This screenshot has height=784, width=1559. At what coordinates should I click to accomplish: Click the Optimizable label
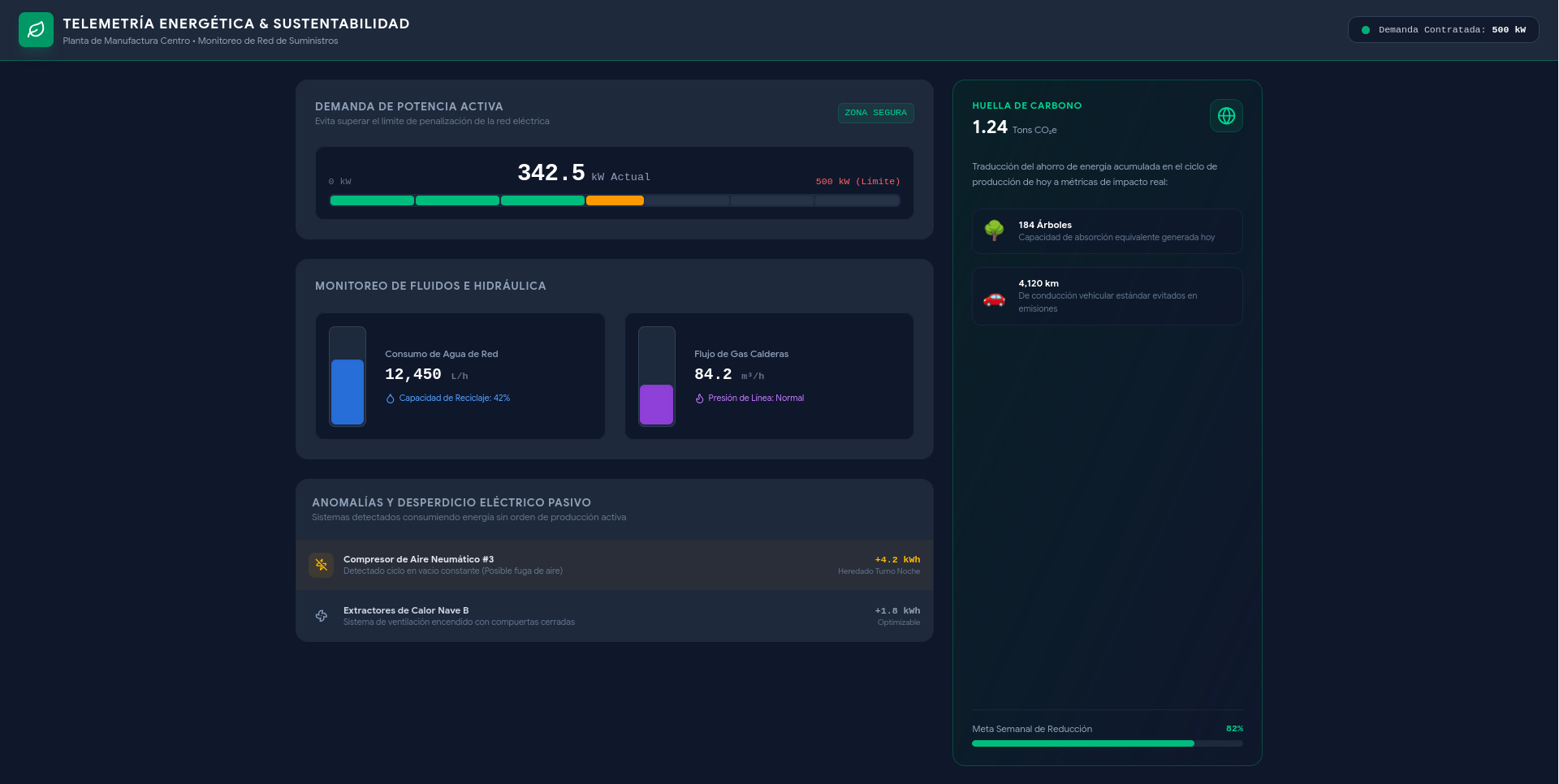(x=899, y=622)
